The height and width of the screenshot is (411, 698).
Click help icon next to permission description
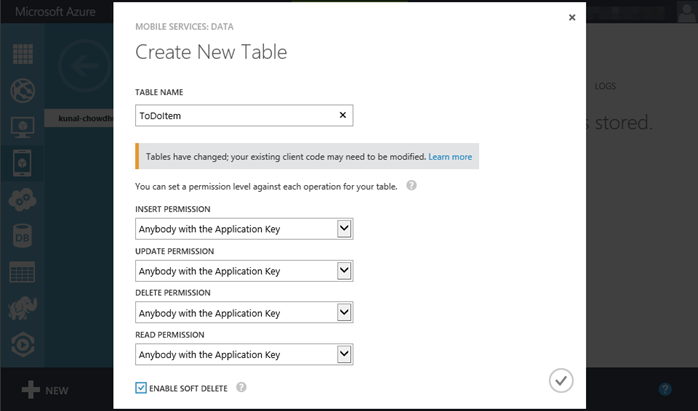[x=412, y=186]
